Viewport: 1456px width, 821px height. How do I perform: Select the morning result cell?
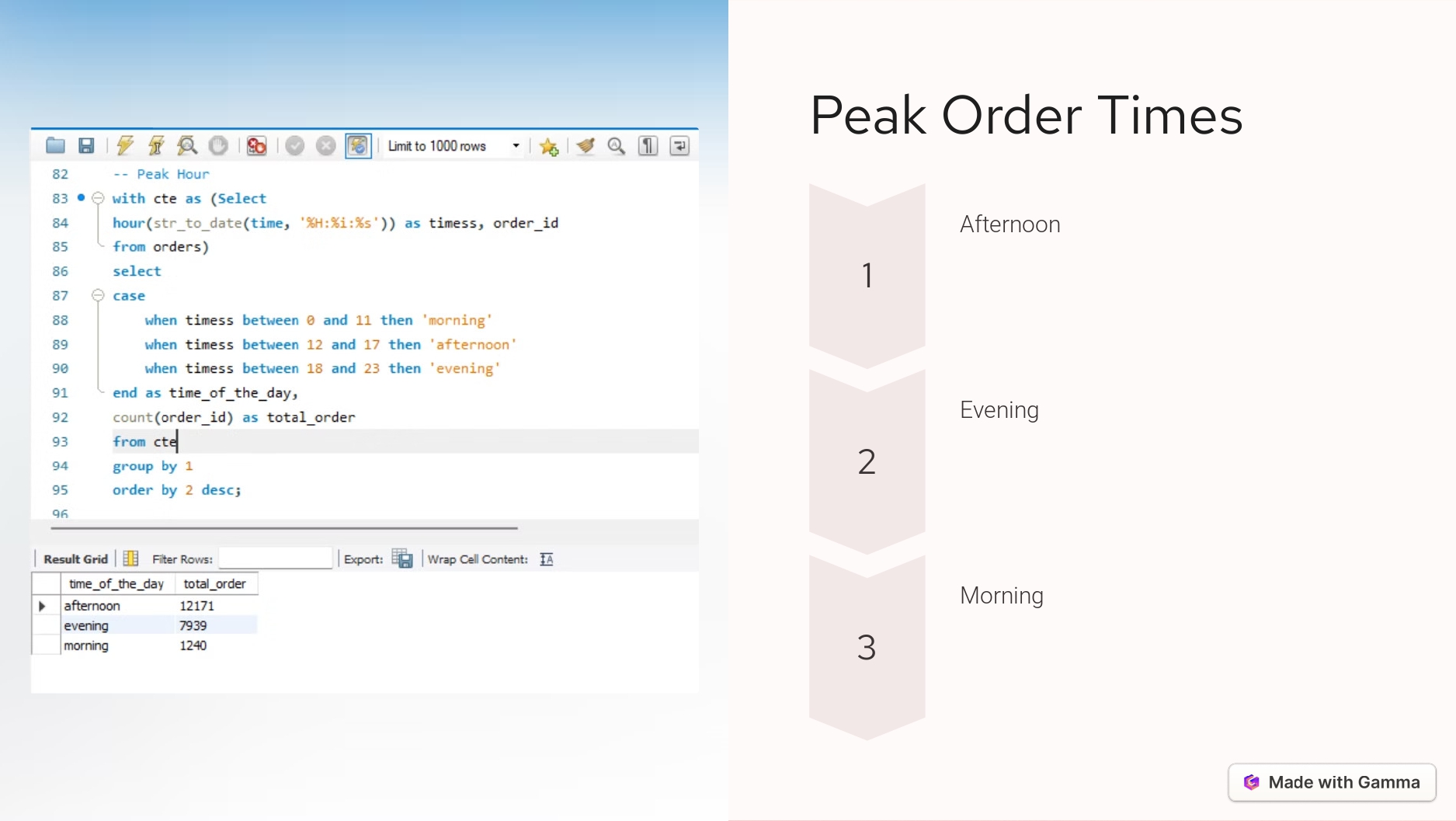pyautogui.click(x=118, y=645)
